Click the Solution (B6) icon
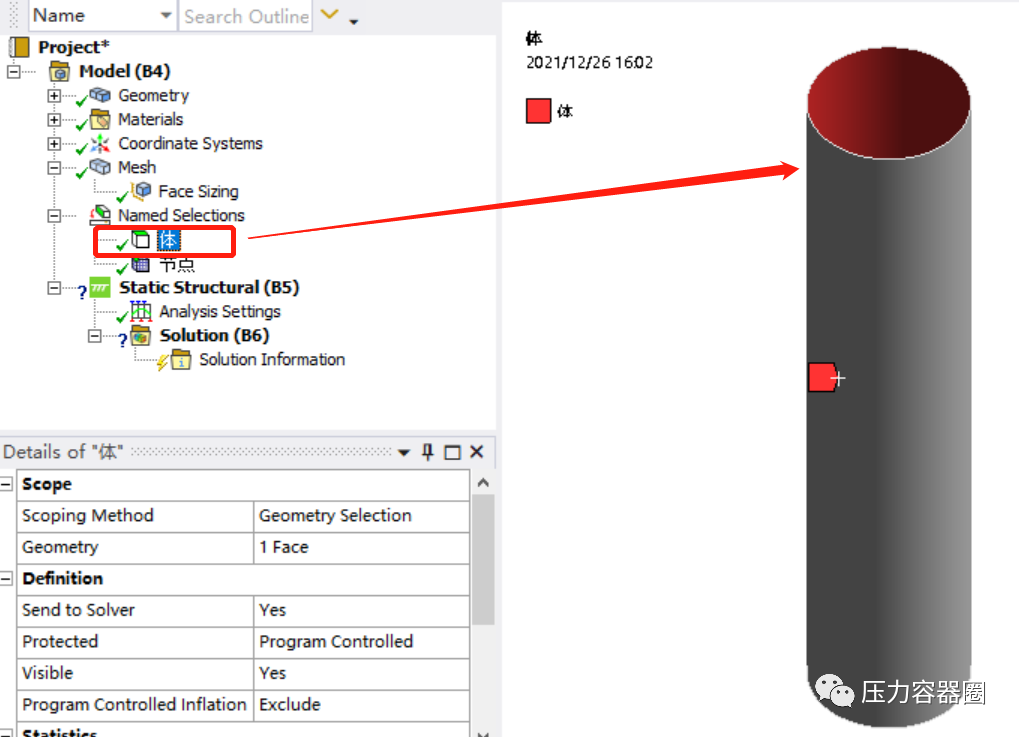This screenshot has height=737, width=1019. [140, 335]
